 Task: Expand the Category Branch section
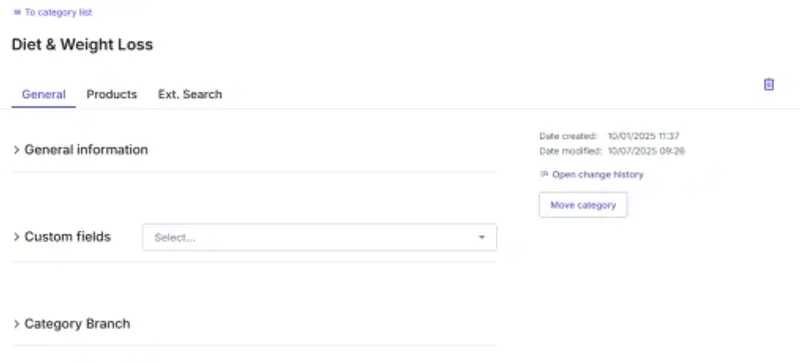[71, 324]
